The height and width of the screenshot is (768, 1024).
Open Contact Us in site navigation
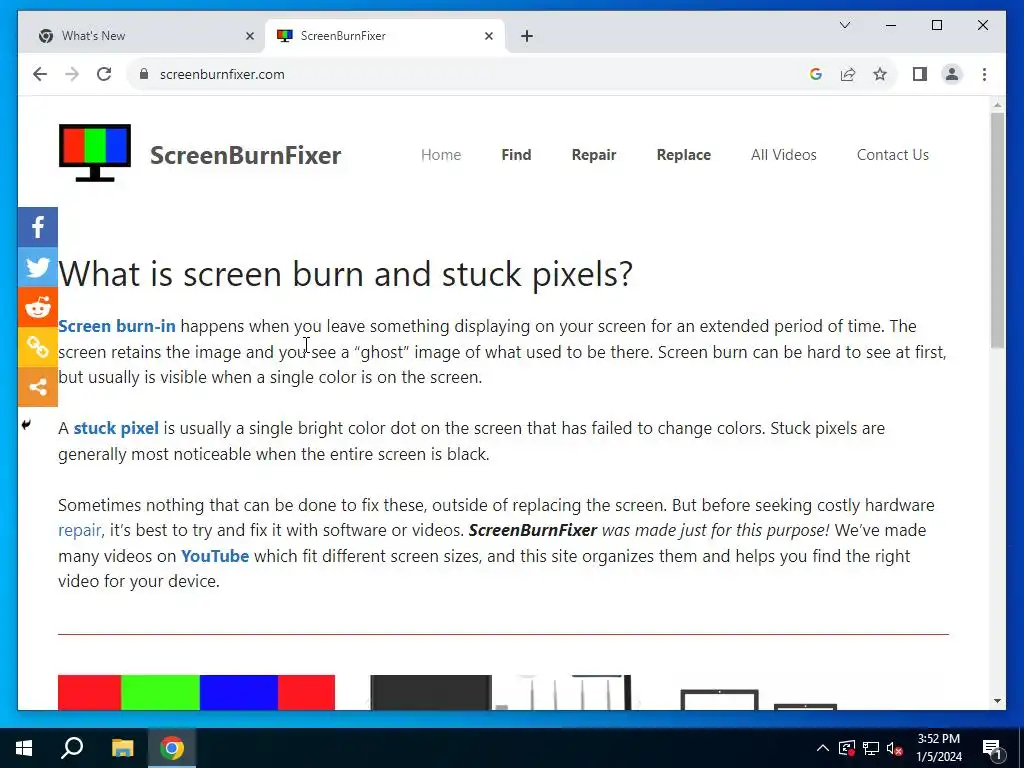pyautogui.click(x=893, y=155)
